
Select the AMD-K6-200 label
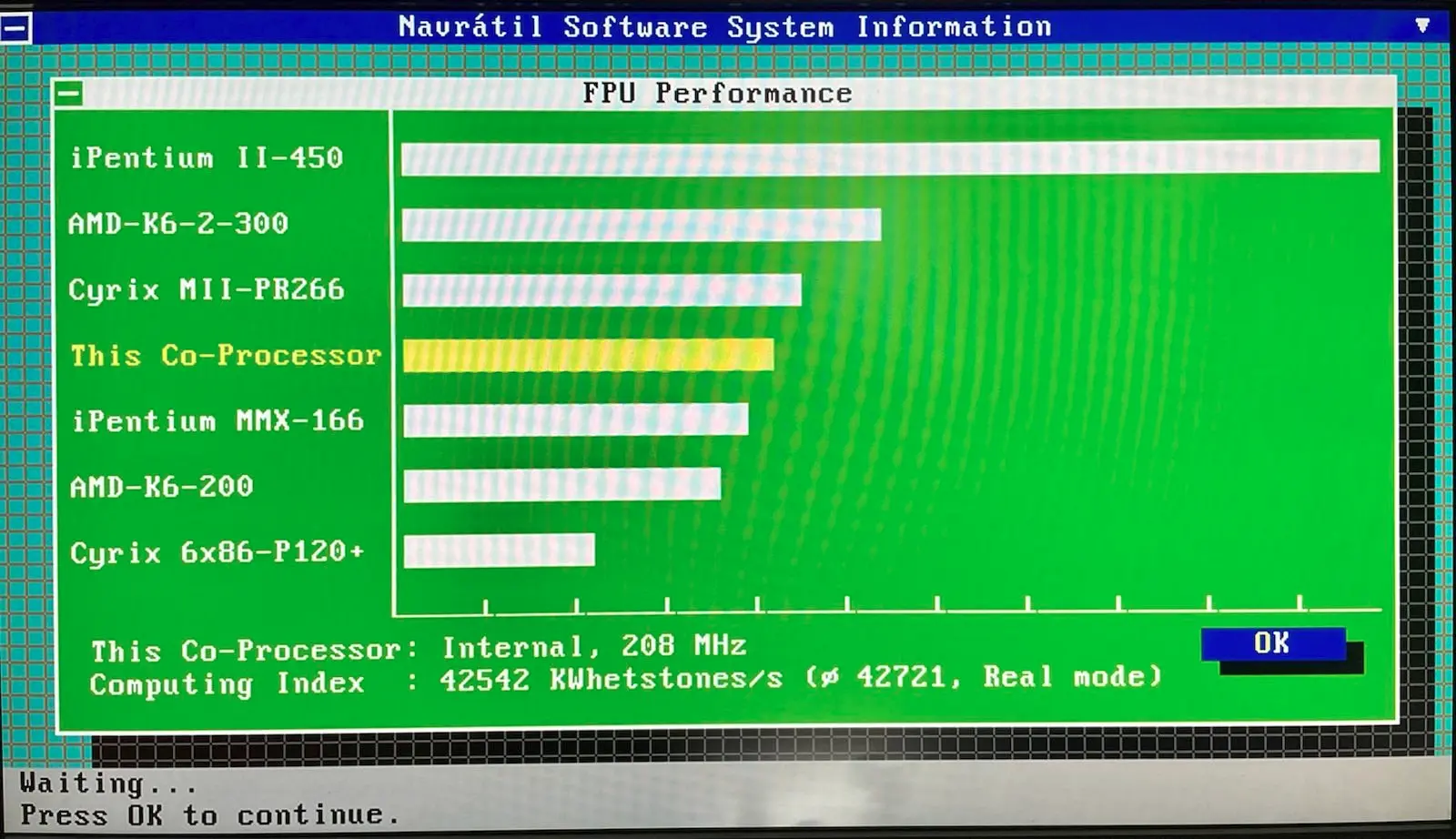[161, 486]
